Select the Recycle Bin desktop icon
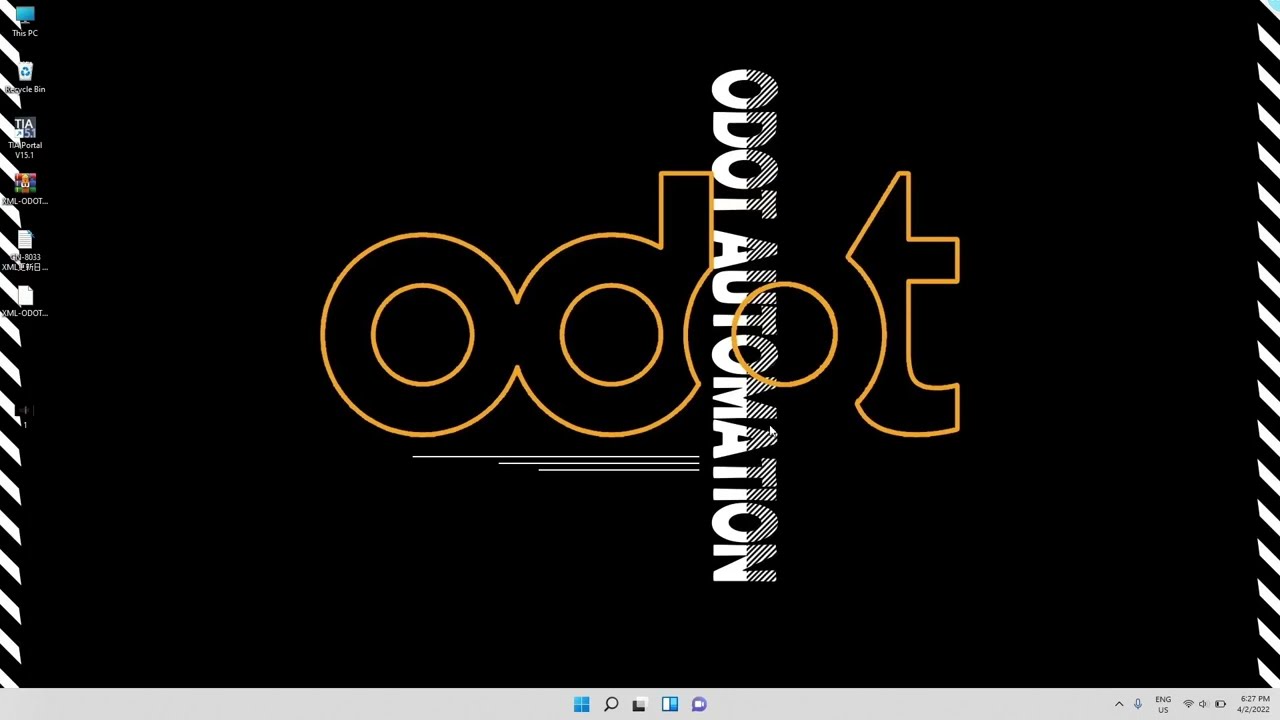 point(25,78)
